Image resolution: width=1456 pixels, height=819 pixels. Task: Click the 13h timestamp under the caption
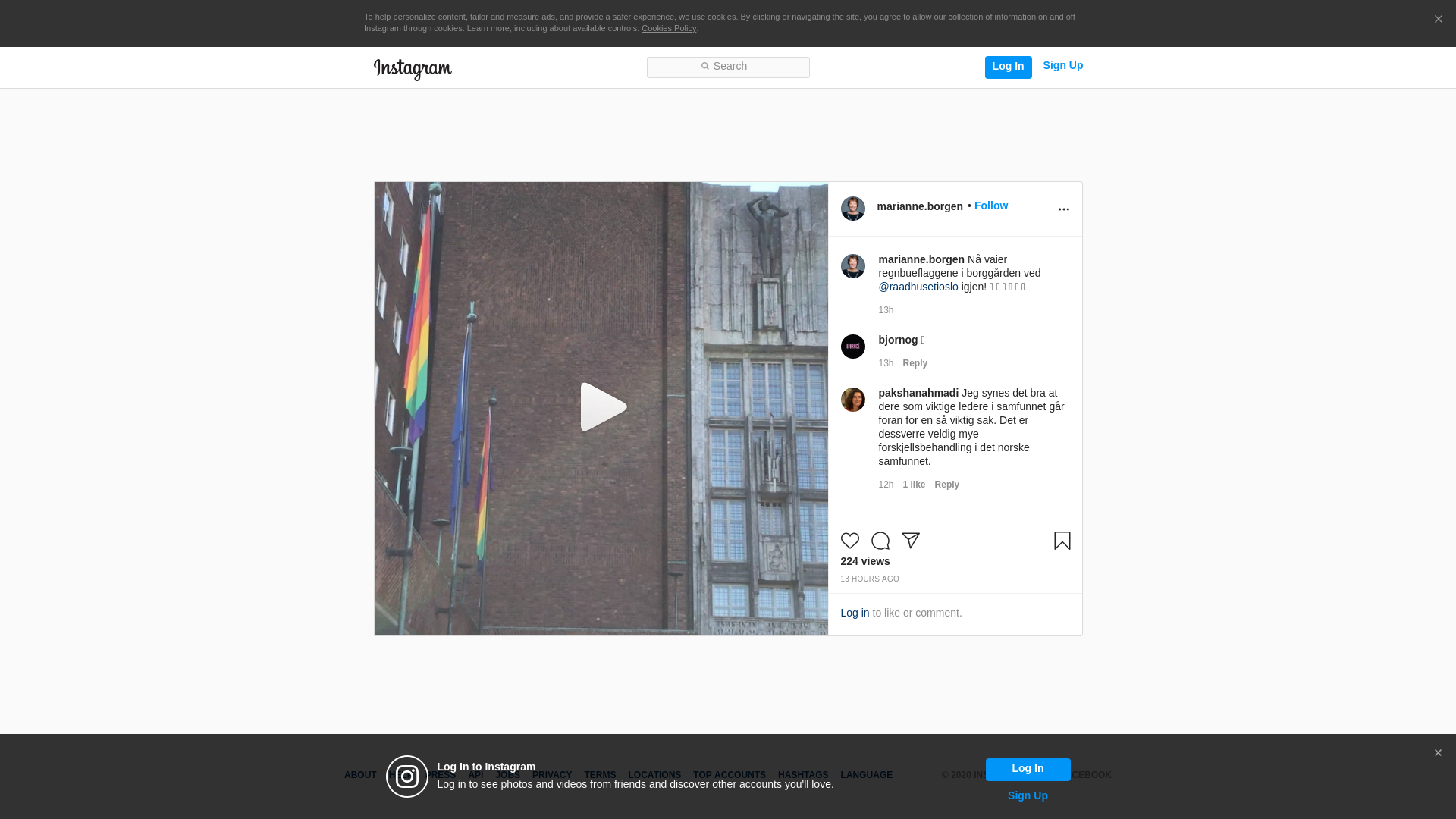[x=886, y=310]
